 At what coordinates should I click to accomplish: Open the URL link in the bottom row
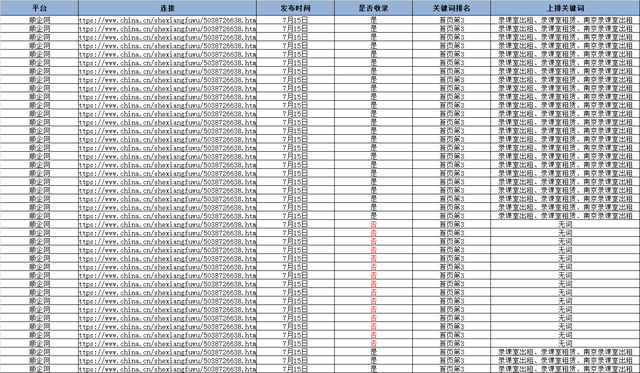167,369
